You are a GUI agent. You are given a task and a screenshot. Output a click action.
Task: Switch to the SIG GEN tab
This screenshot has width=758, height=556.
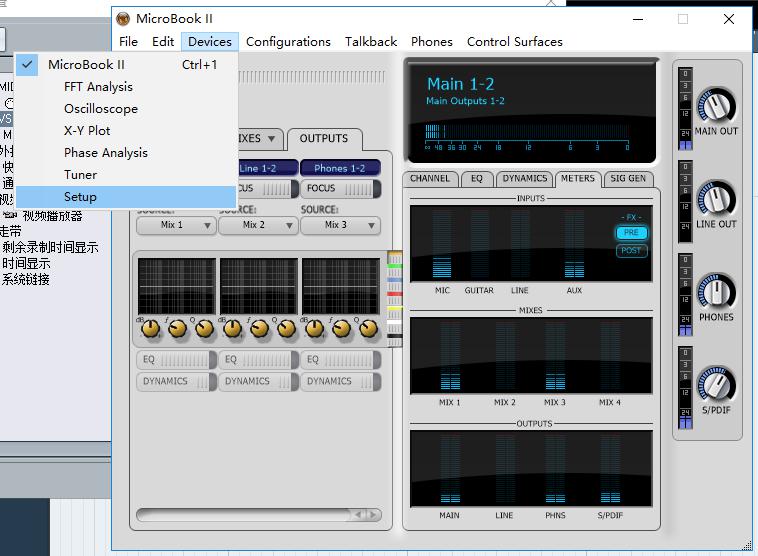point(628,179)
